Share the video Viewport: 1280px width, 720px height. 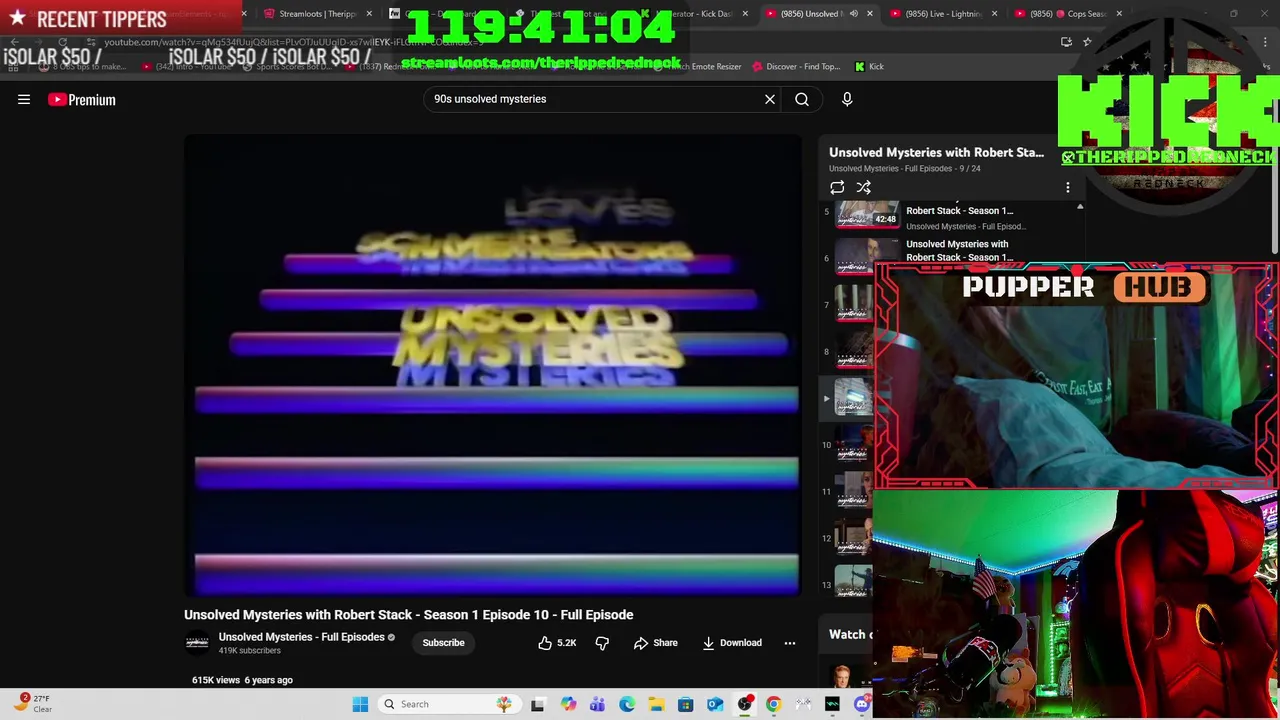656,643
